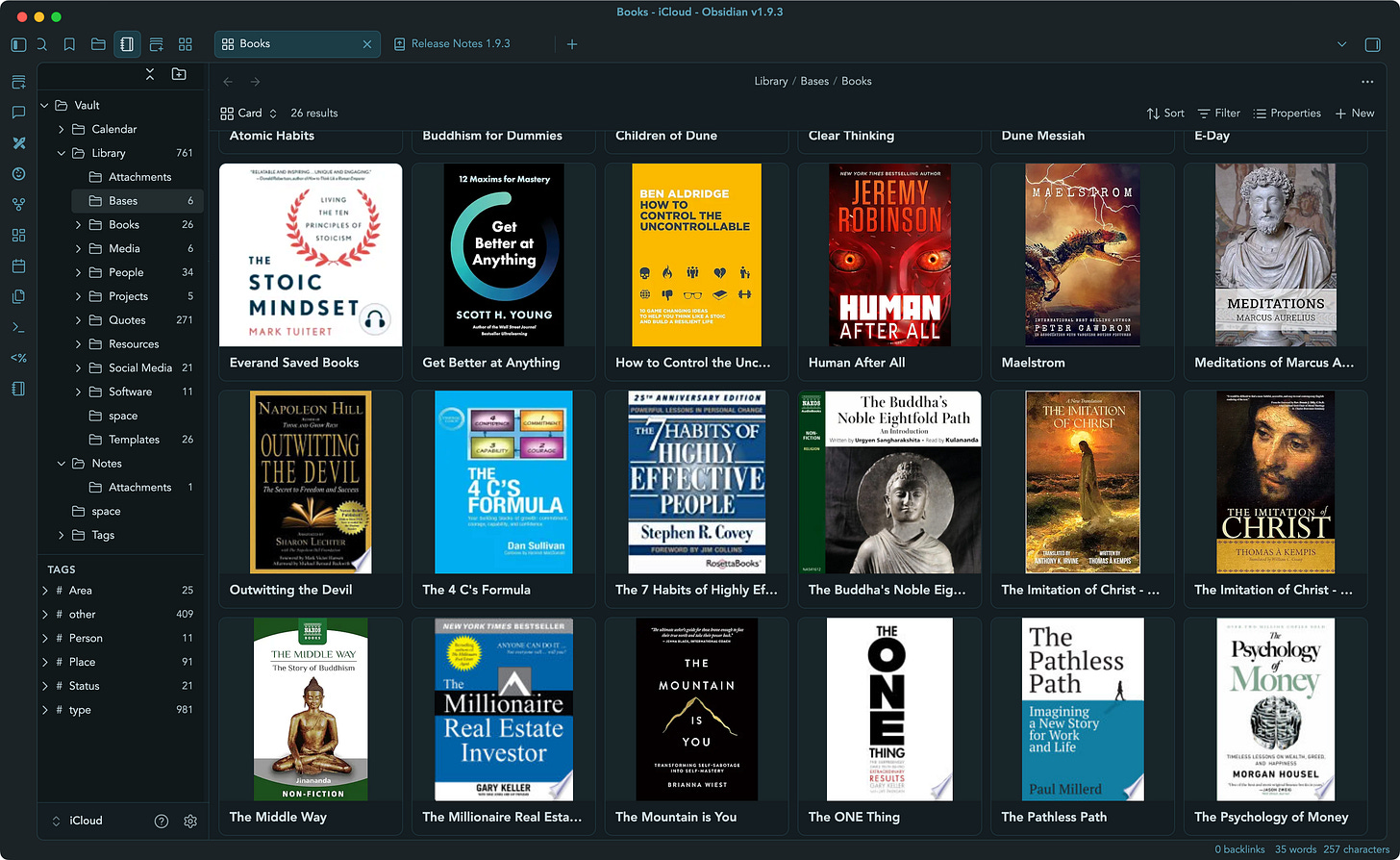Viewport: 1400px width, 860px height.
Task: Select the Bases folder
Action: tap(137, 201)
